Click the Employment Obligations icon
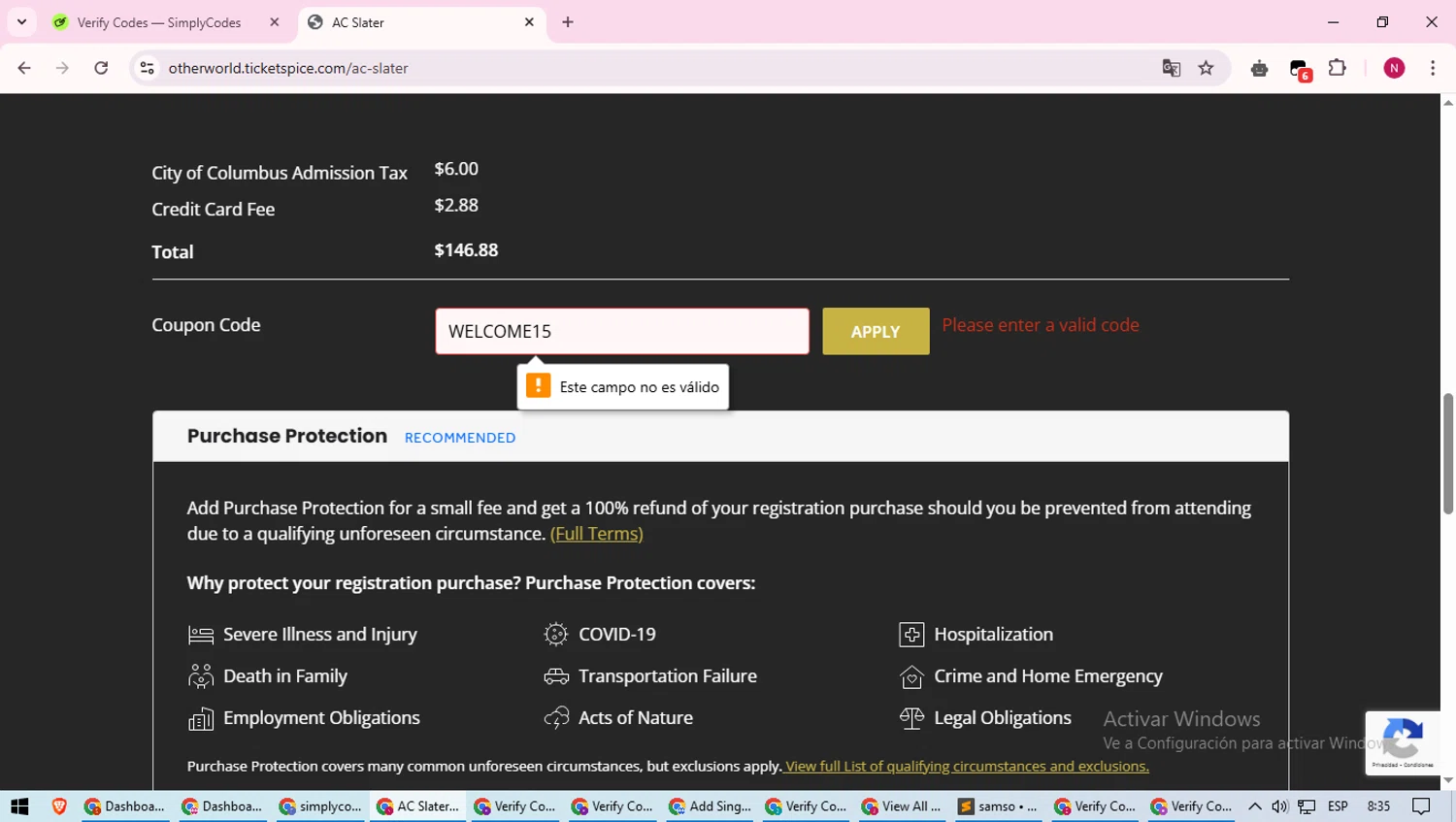1456x822 pixels. coord(201,718)
